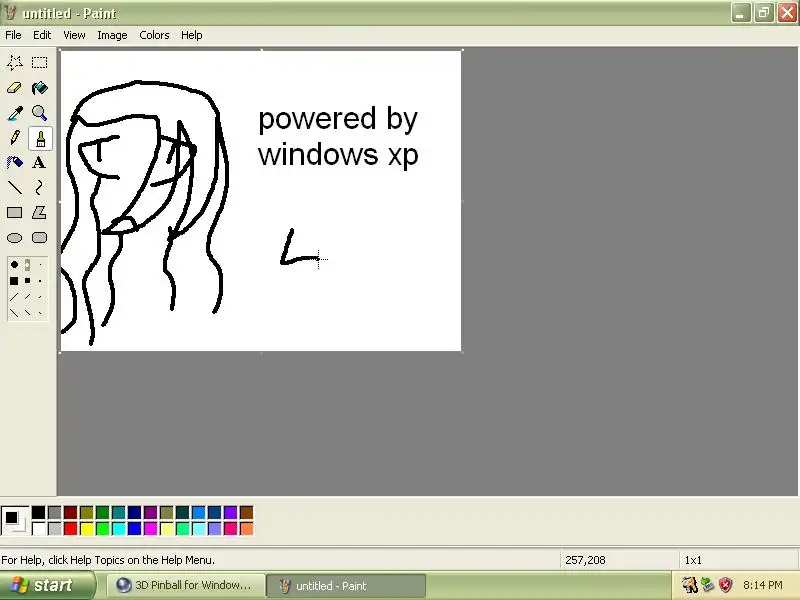Pick the Curve tool

pyautogui.click(x=39, y=188)
